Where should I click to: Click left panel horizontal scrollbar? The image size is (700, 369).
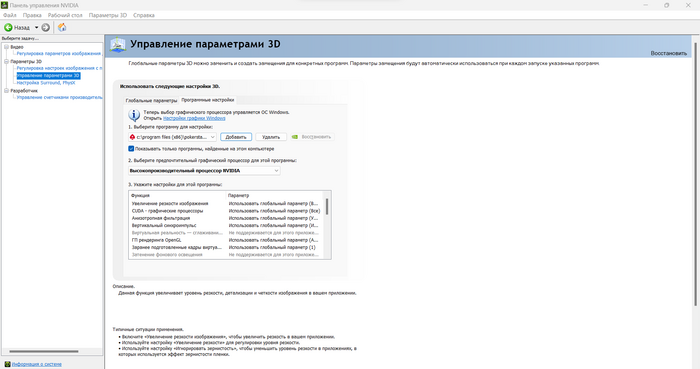pos(44,351)
